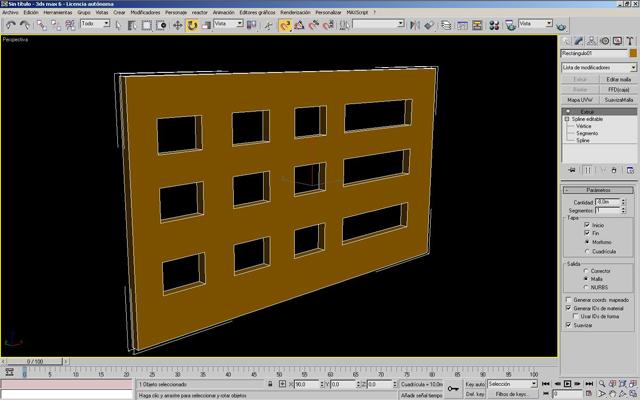Open the Material Editor icon
The image size is (640, 400).
point(494,25)
